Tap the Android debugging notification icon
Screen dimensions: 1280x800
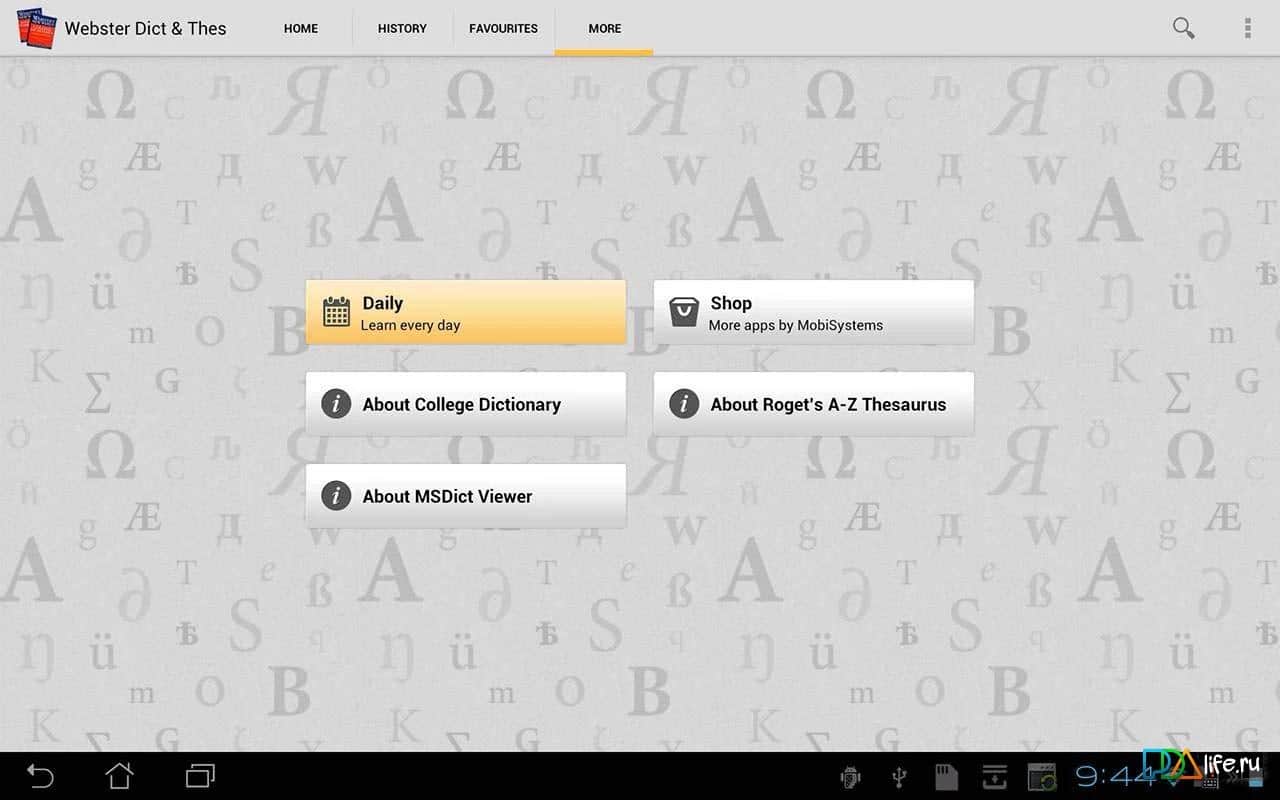click(x=852, y=776)
